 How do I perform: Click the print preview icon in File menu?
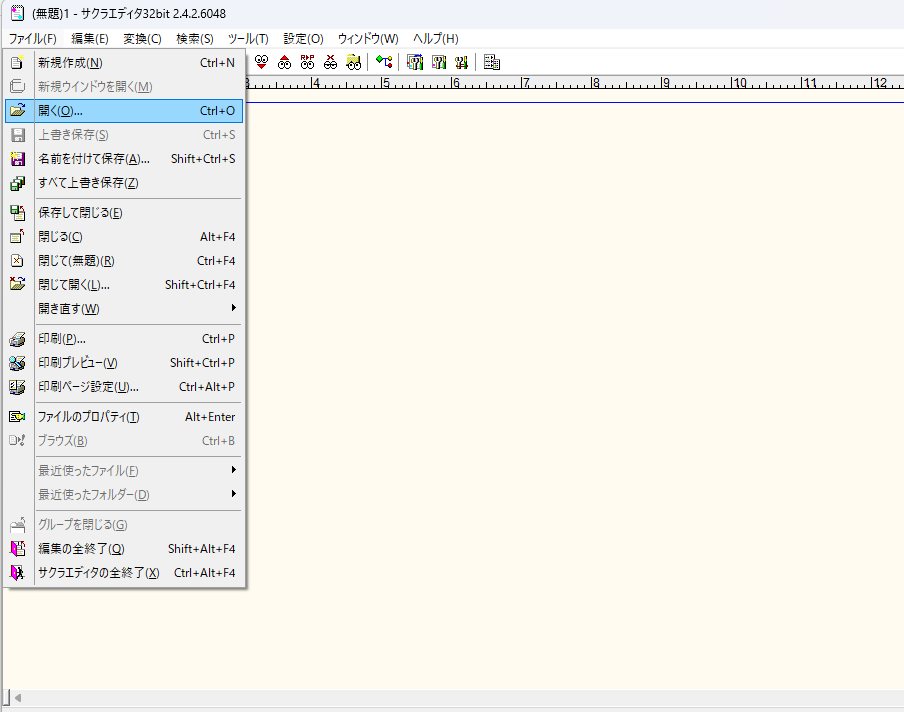pyautogui.click(x=17, y=363)
